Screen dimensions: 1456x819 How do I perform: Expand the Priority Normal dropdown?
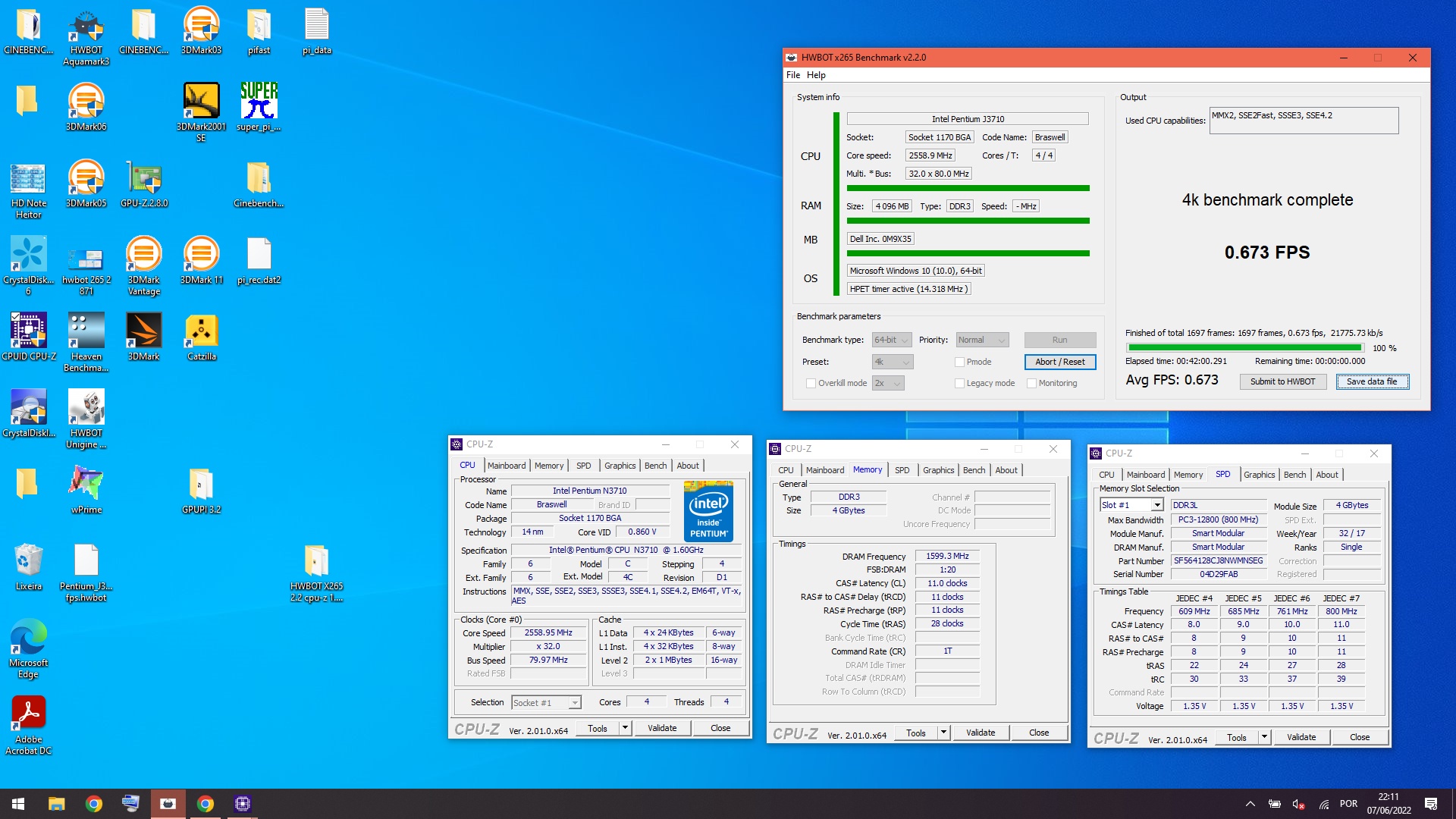pyautogui.click(x=982, y=340)
